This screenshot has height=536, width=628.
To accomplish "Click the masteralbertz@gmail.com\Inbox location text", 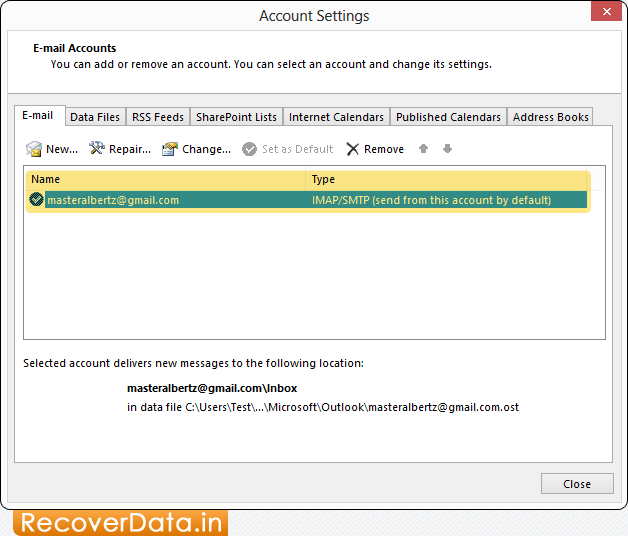I will [x=212, y=388].
